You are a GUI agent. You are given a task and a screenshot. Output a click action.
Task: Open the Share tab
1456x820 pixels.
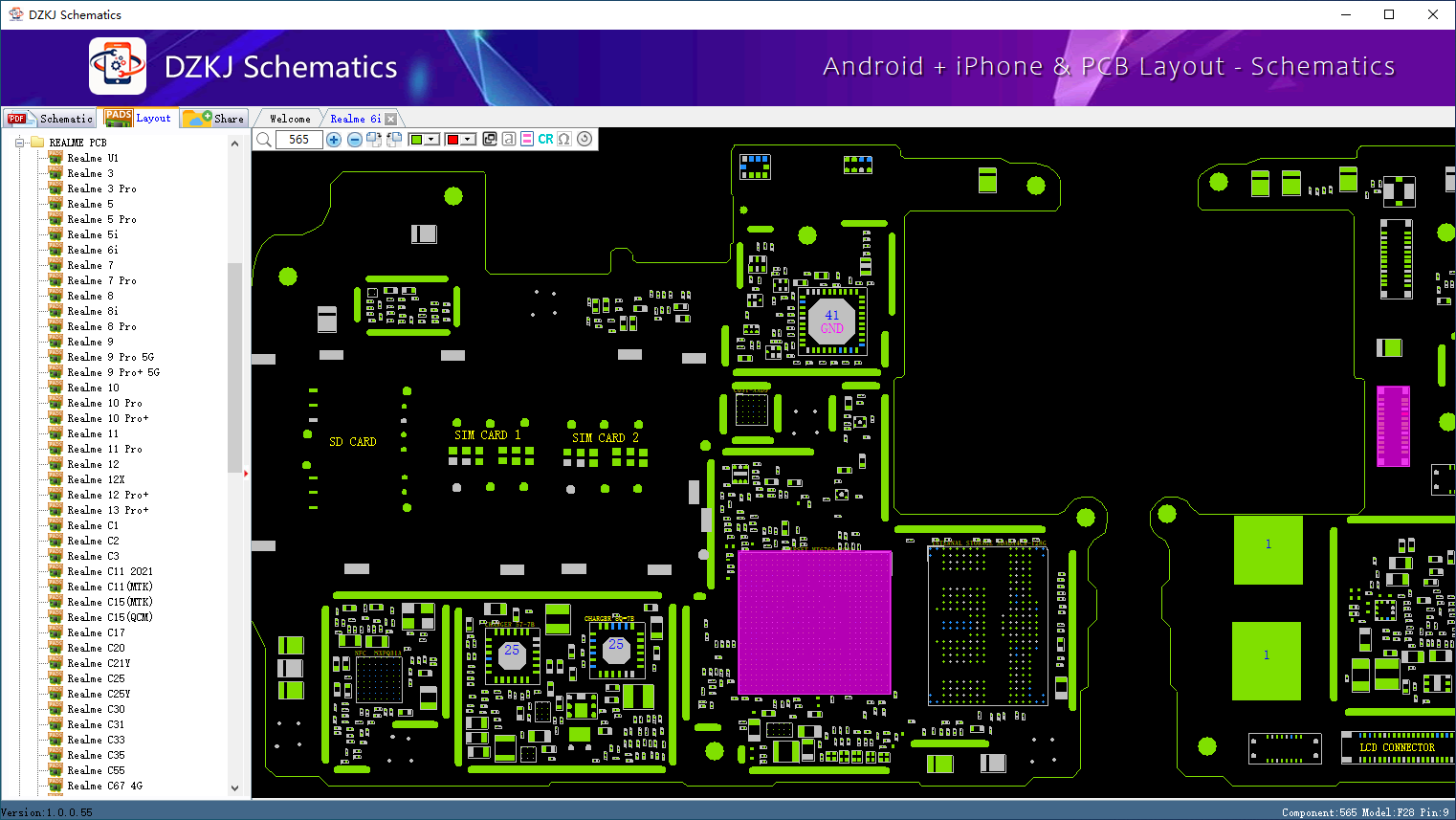click(x=214, y=119)
